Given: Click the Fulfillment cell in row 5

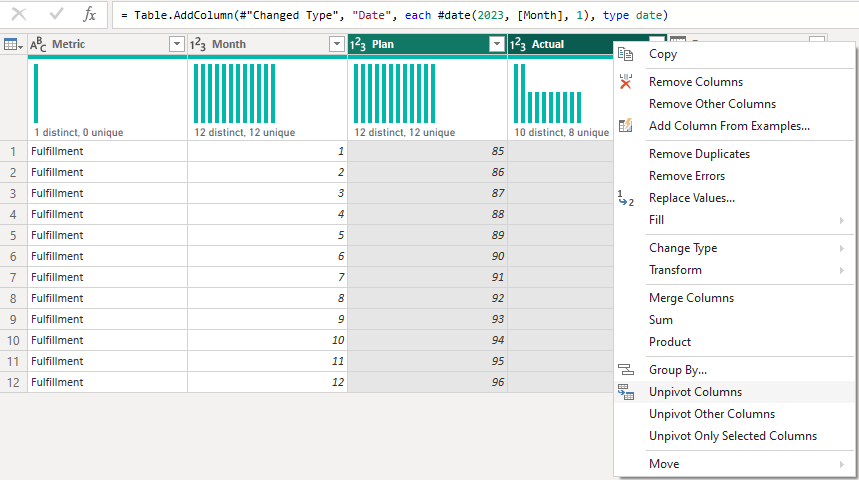Looking at the screenshot, I should point(107,235).
